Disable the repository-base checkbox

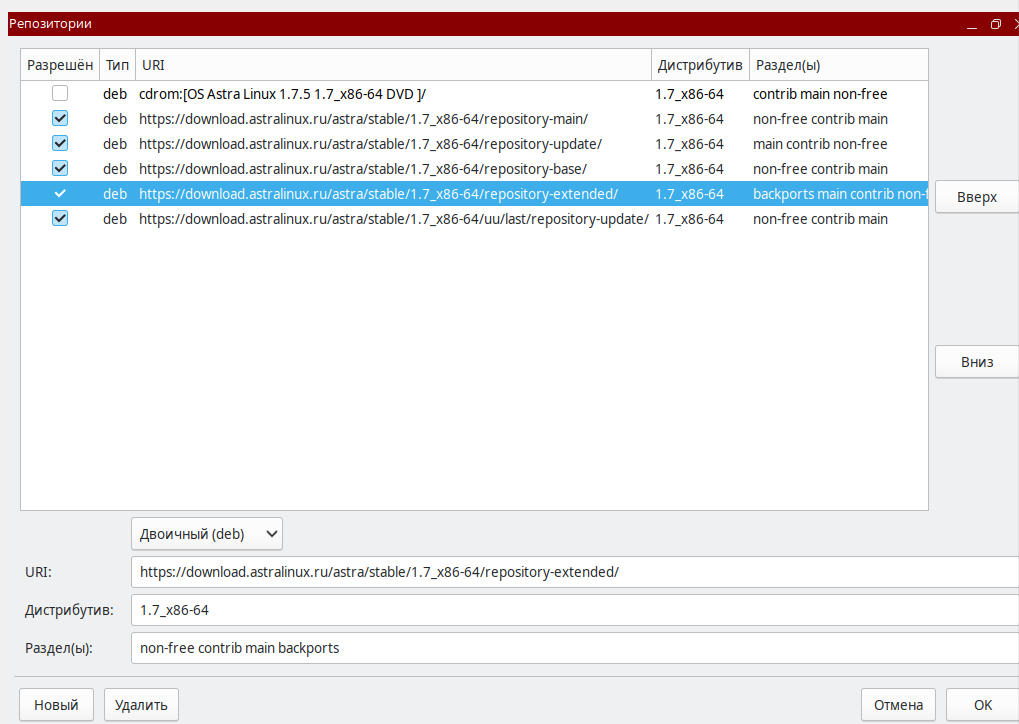pyautogui.click(x=60, y=168)
